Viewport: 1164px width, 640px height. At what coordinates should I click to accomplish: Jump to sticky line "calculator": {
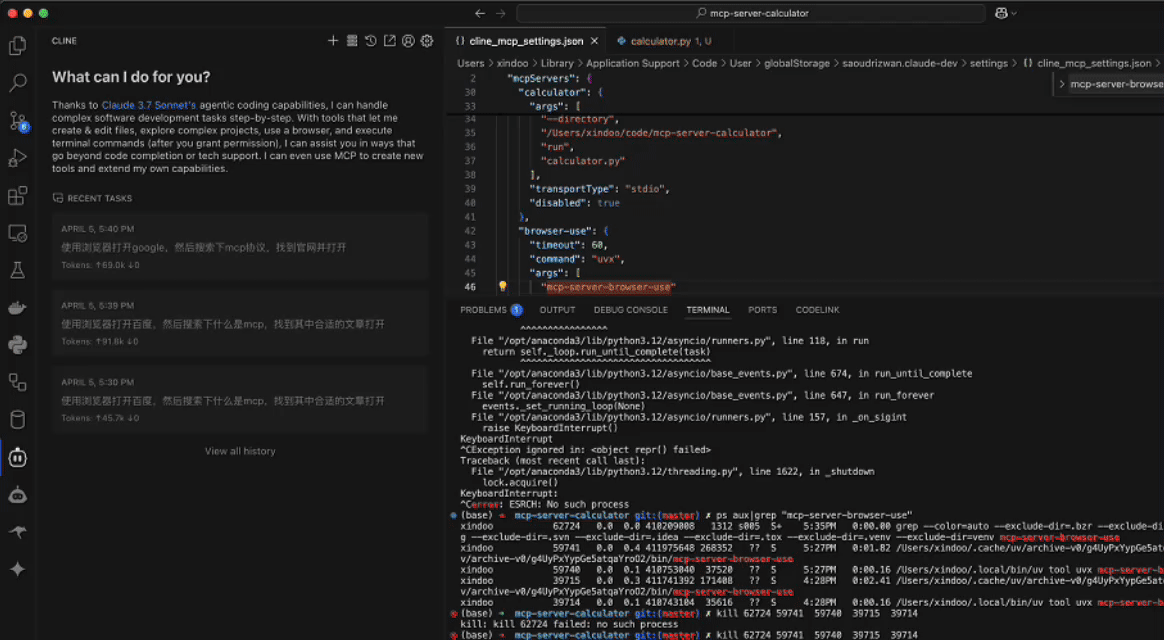(x=560, y=93)
